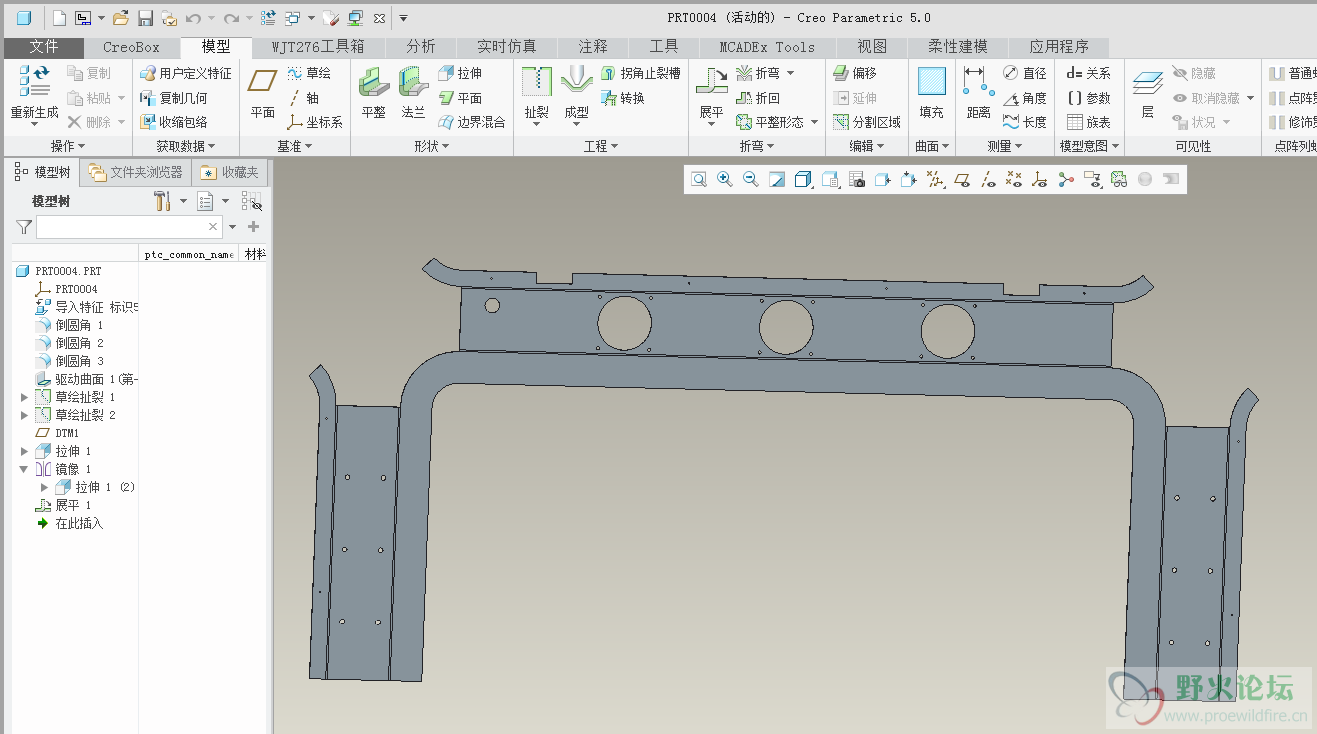The width and height of the screenshot is (1317, 734).
Task: Open the 层 layers tool
Action: [x=1147, y=92]
